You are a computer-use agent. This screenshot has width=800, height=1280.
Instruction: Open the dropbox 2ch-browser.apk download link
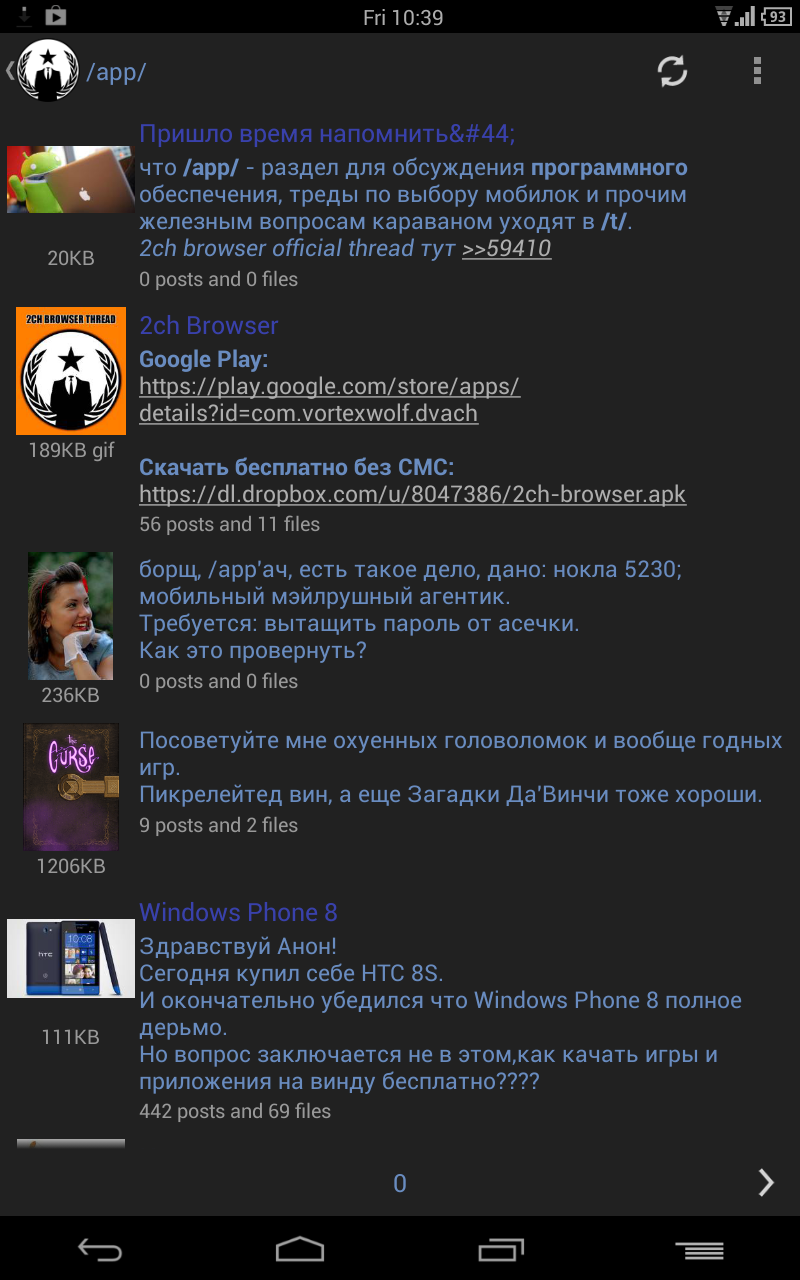[x=412, y=494]
